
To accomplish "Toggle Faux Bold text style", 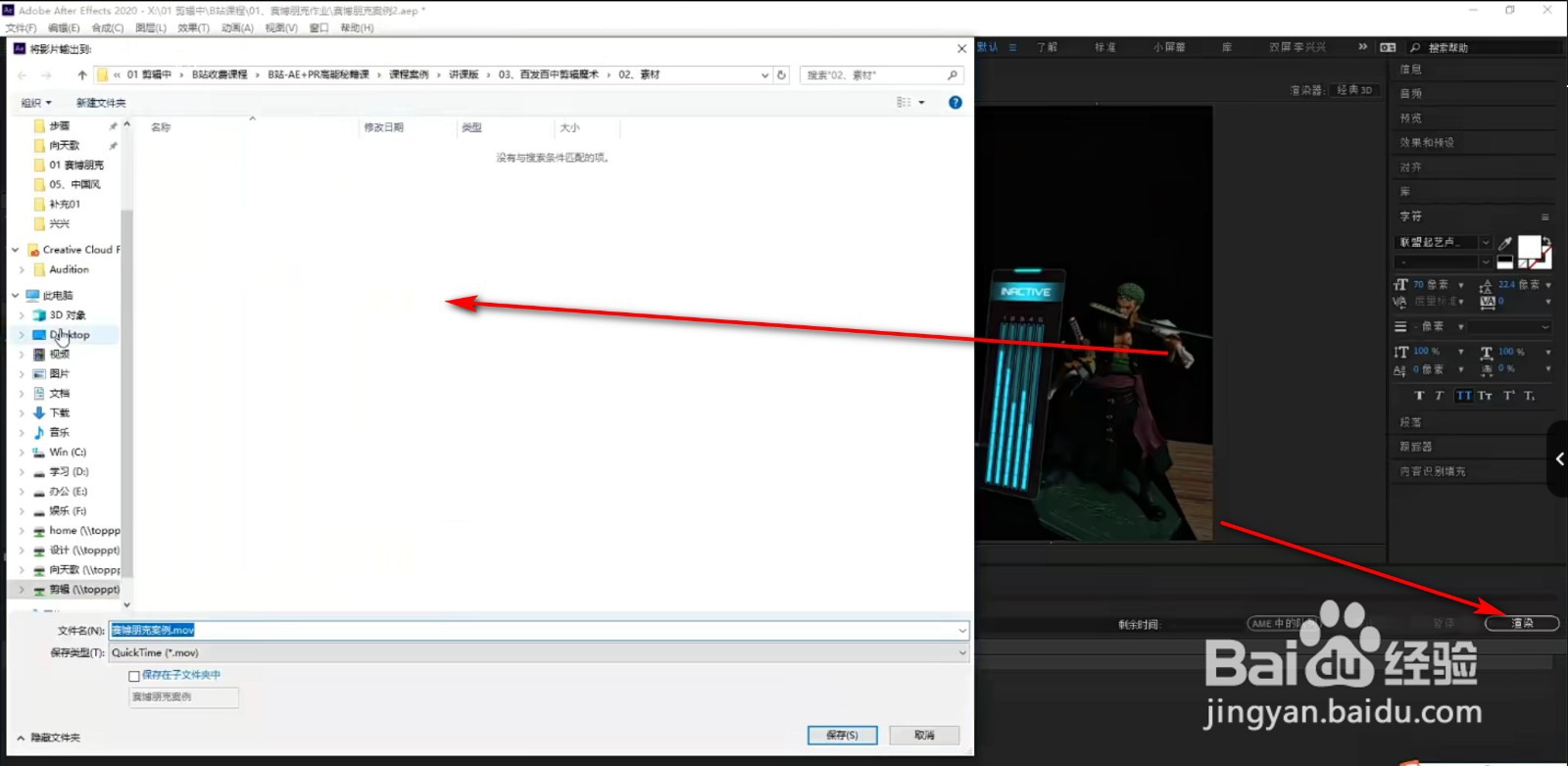I will point(1419,396).
